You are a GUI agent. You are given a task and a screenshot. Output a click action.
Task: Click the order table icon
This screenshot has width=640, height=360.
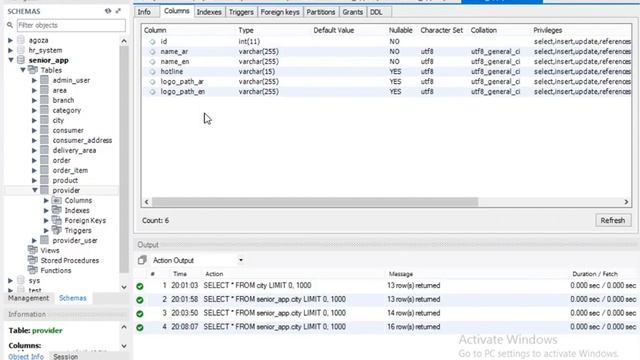[x=44, y=160]
